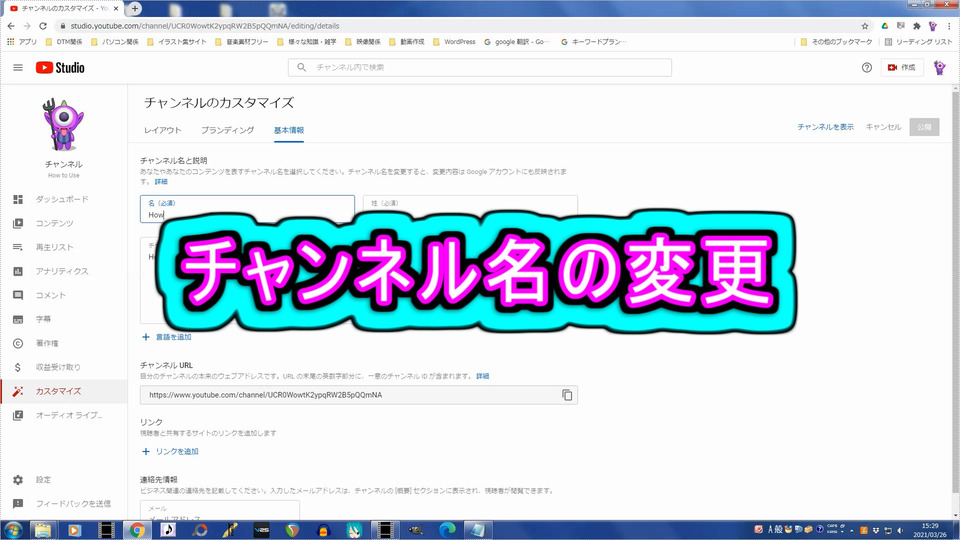Open 著作権 in the sidebar

[64, 343]
